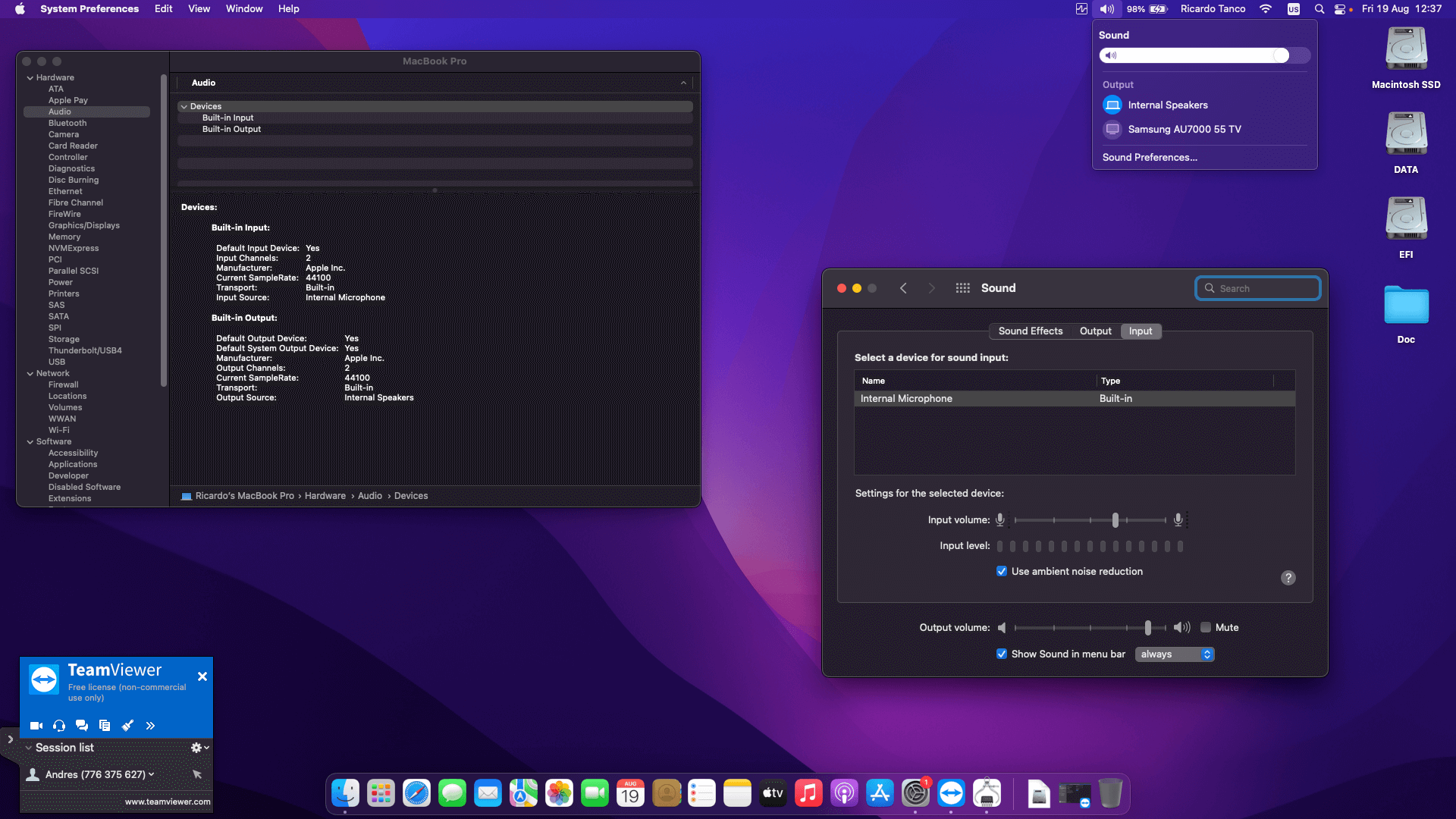Open TeamViewer voice over IP headset tool
The height and width of the screenshot is (819, 1456).
(x=58, y=725)
